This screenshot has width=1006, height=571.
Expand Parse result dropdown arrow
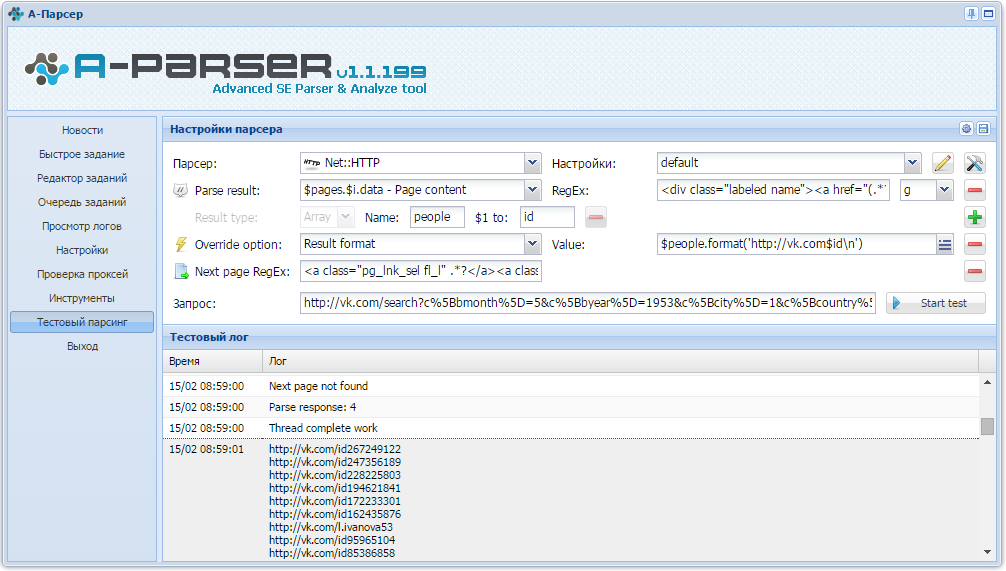click(x=532, y=190)
